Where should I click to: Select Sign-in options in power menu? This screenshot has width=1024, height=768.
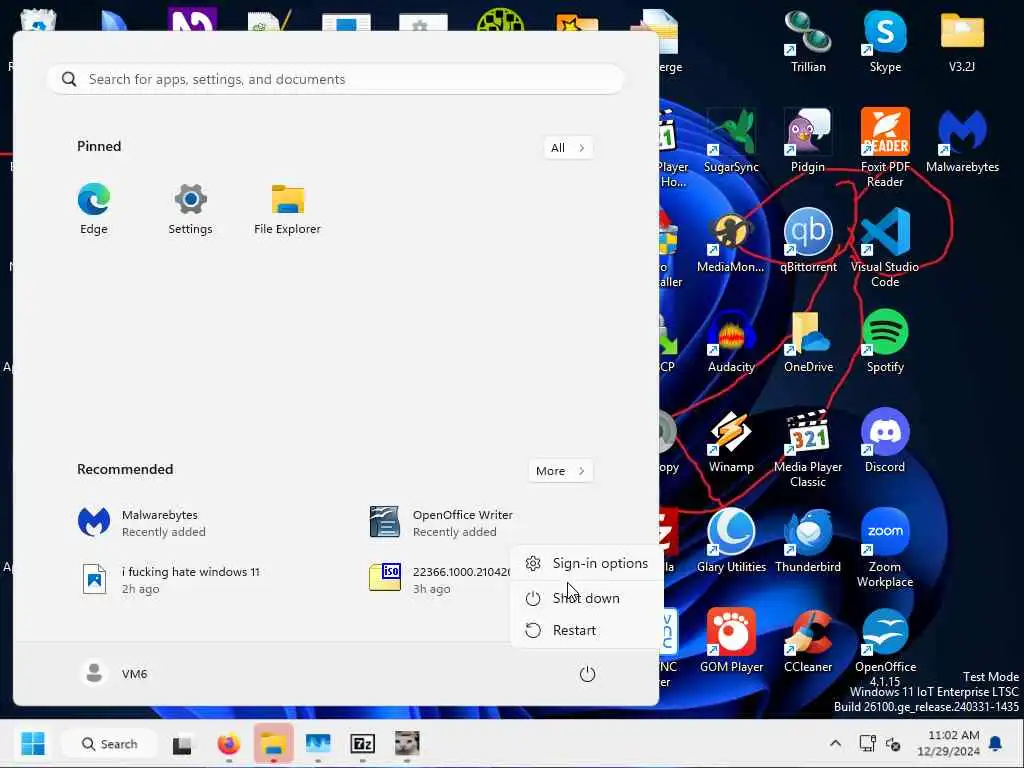587,563
